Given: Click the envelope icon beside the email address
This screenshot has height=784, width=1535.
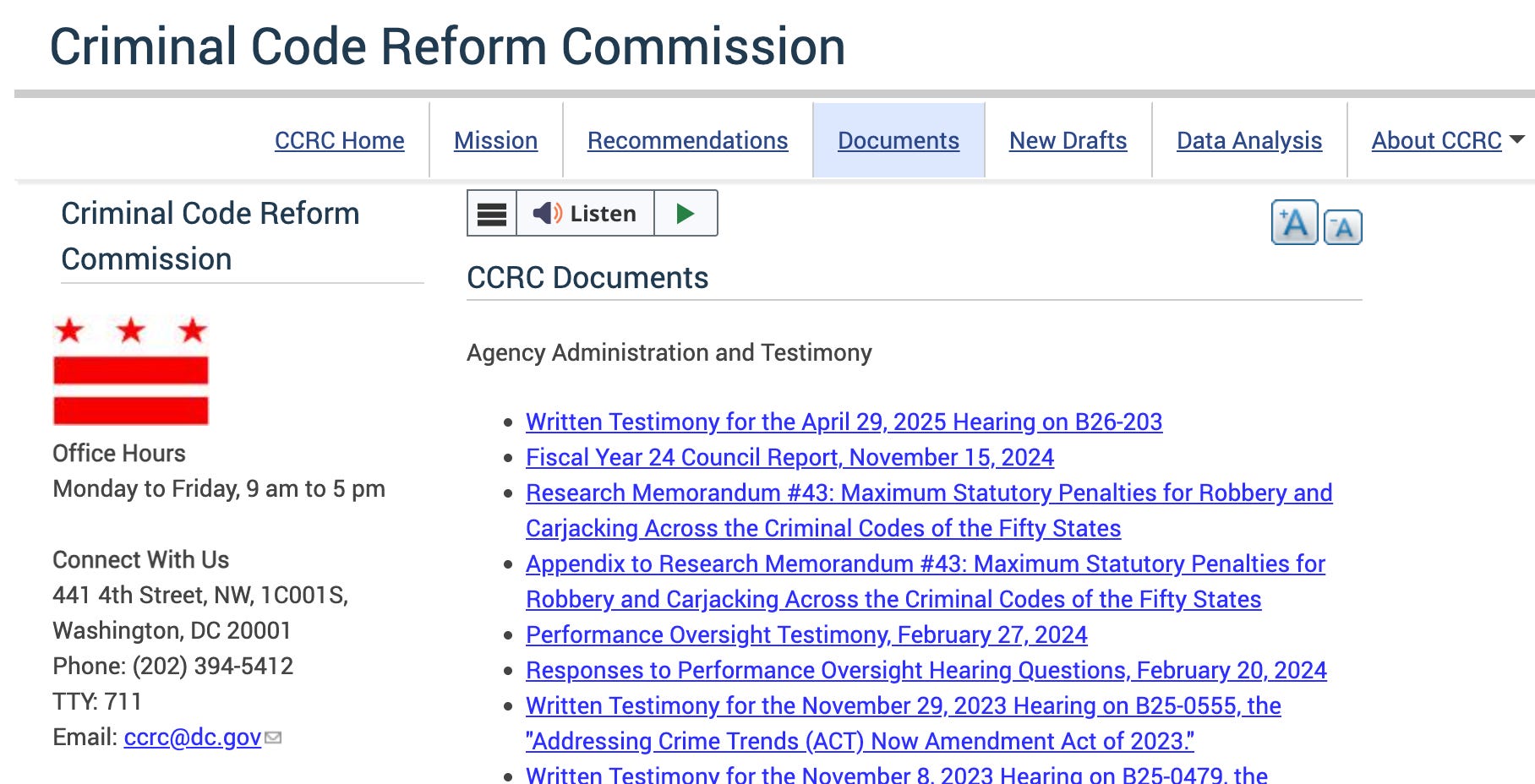Looking at the screenshot, I should tap(273, 738).
